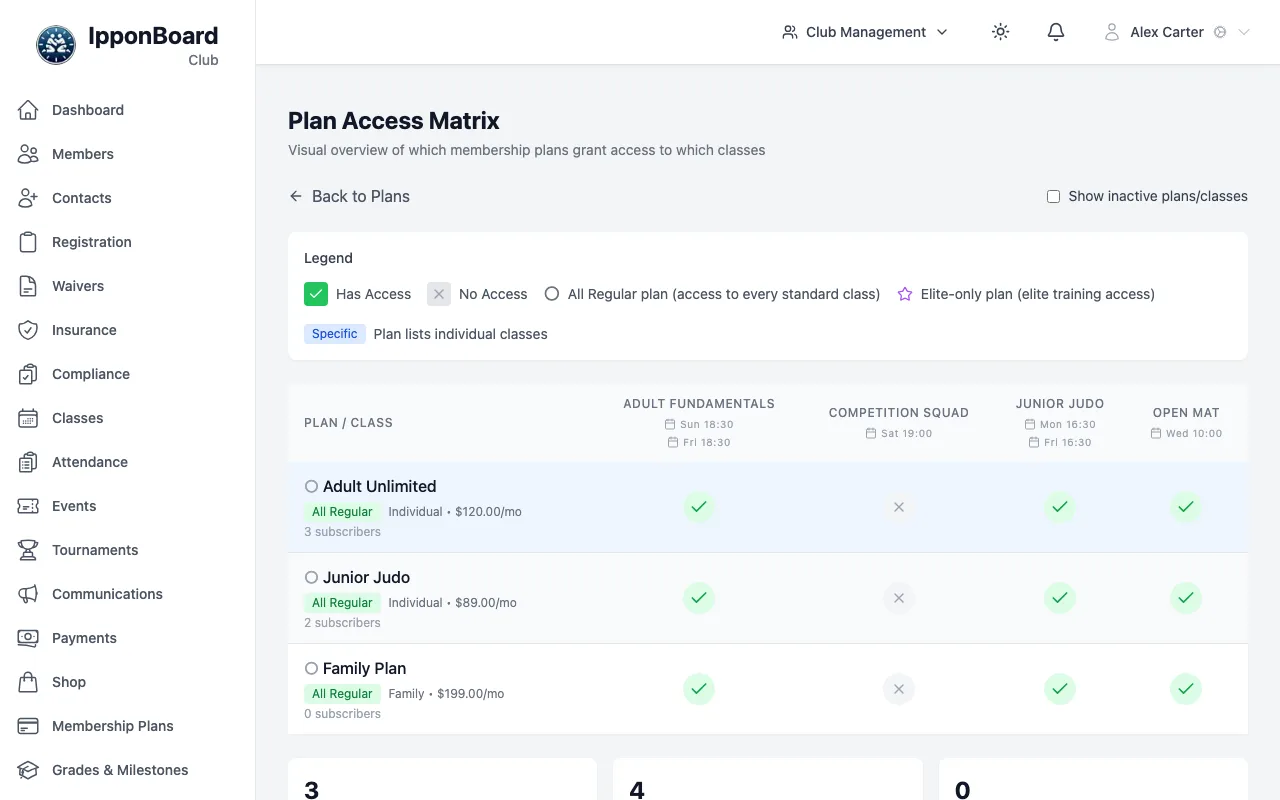The width and height of the screenshot is (1280, 800).
Task: Open the Adult Unlimited plan name
Action: pos(380,486)
